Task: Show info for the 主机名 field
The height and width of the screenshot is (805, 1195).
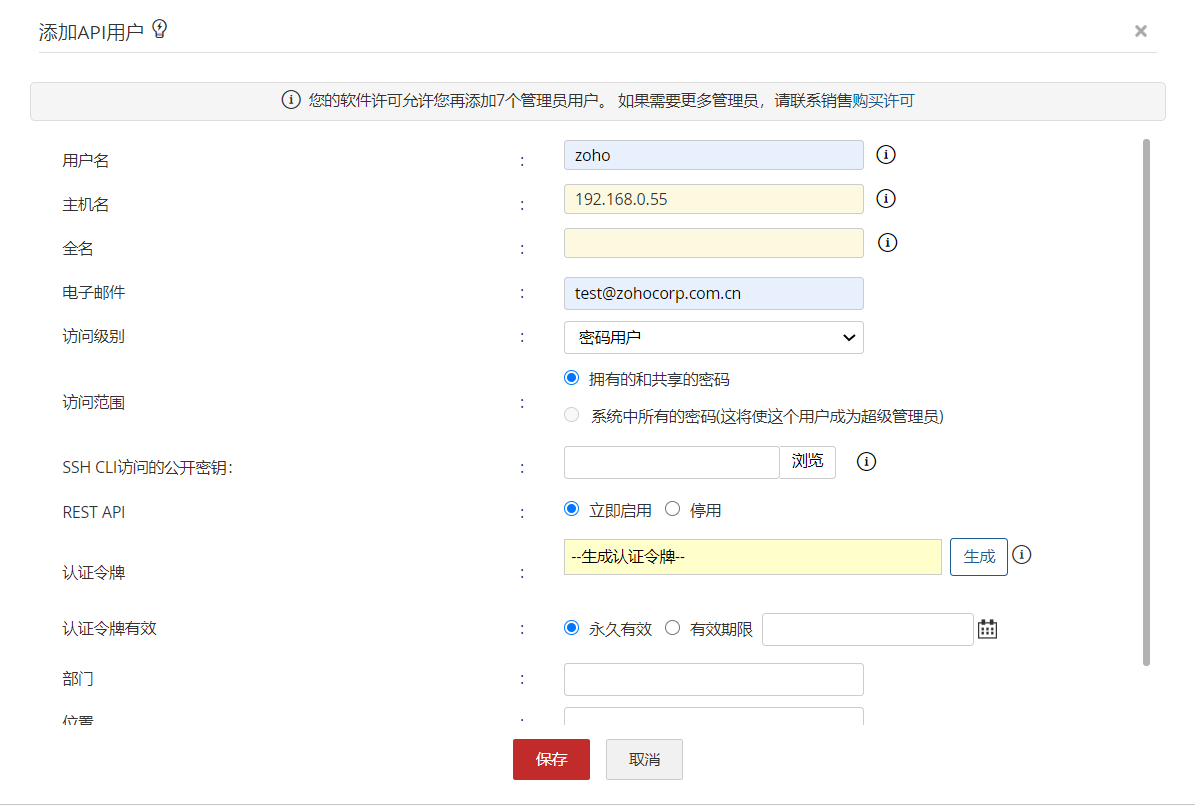Action: [x=886, y=199]
